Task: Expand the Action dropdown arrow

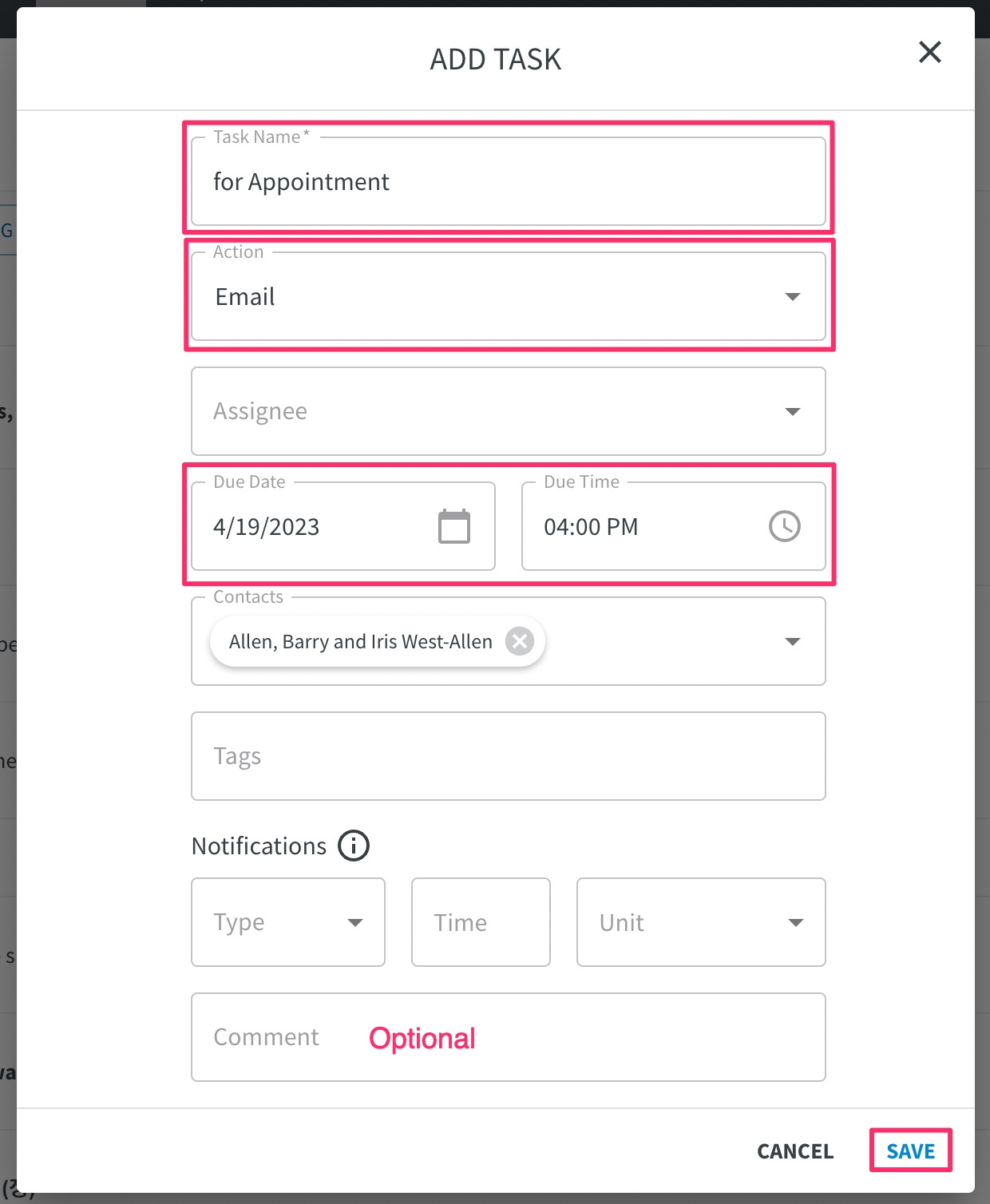Action: pyautogui.click(x=793, y=297)
